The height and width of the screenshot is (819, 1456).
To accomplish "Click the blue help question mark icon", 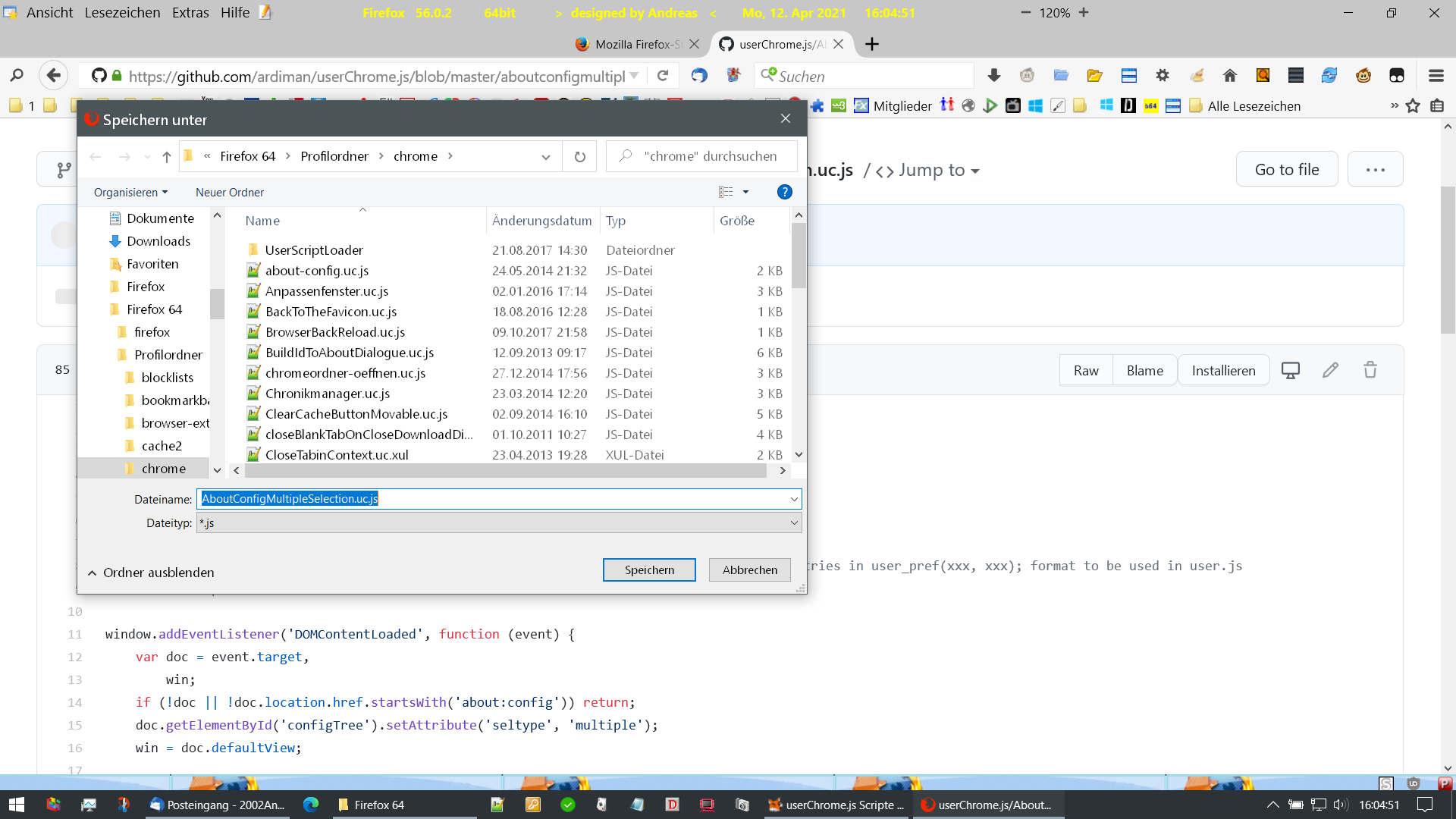I will [x=784, y=193].
